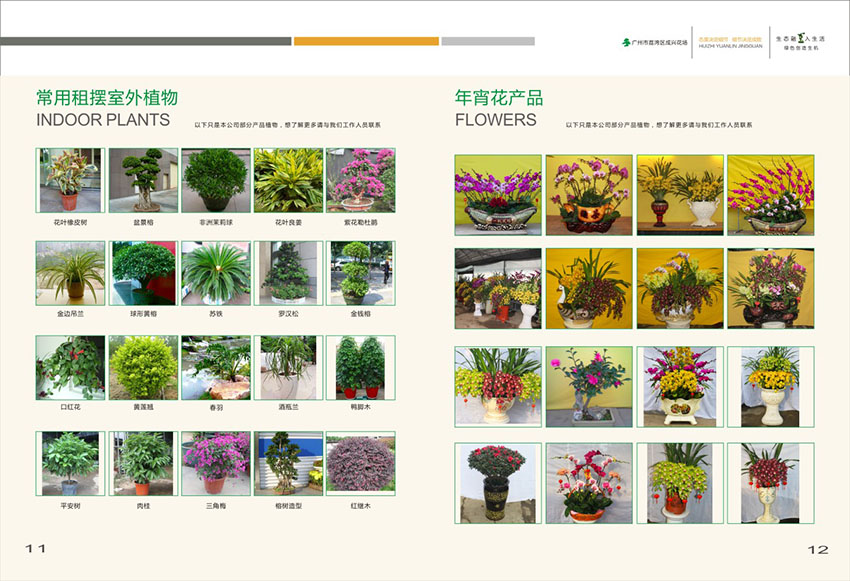
Task: Click the green figure icon beside 生态融入生活
Action: click(x=800, y=38)
